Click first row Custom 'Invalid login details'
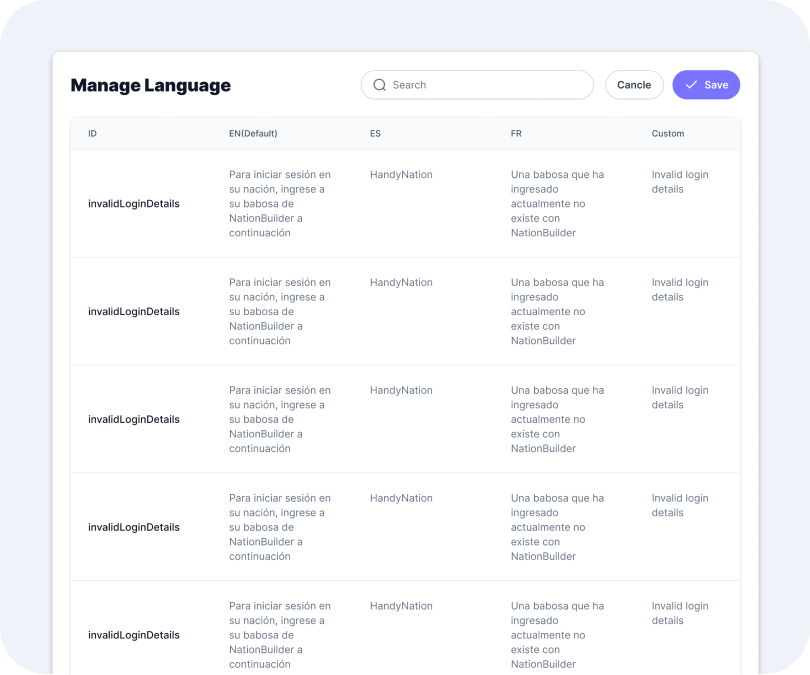 tap(680, 182)
